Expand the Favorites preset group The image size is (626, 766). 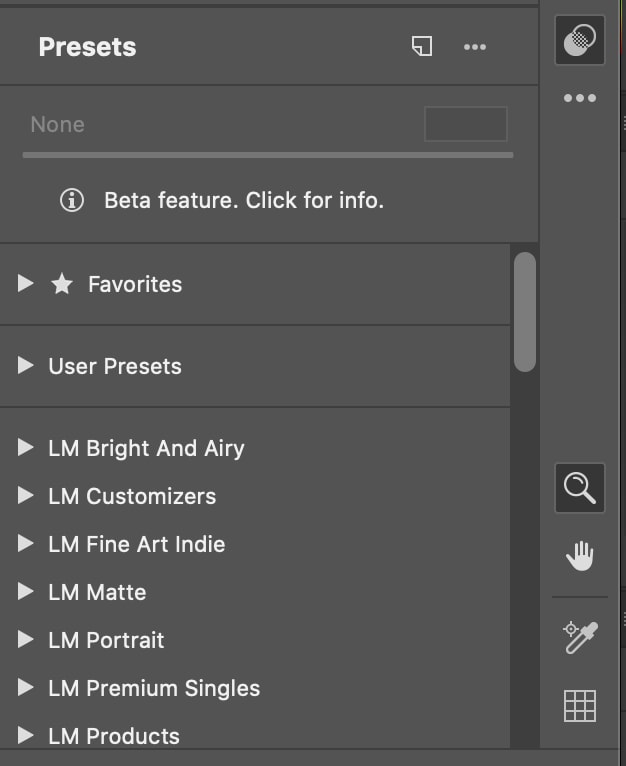click(26, 284)
